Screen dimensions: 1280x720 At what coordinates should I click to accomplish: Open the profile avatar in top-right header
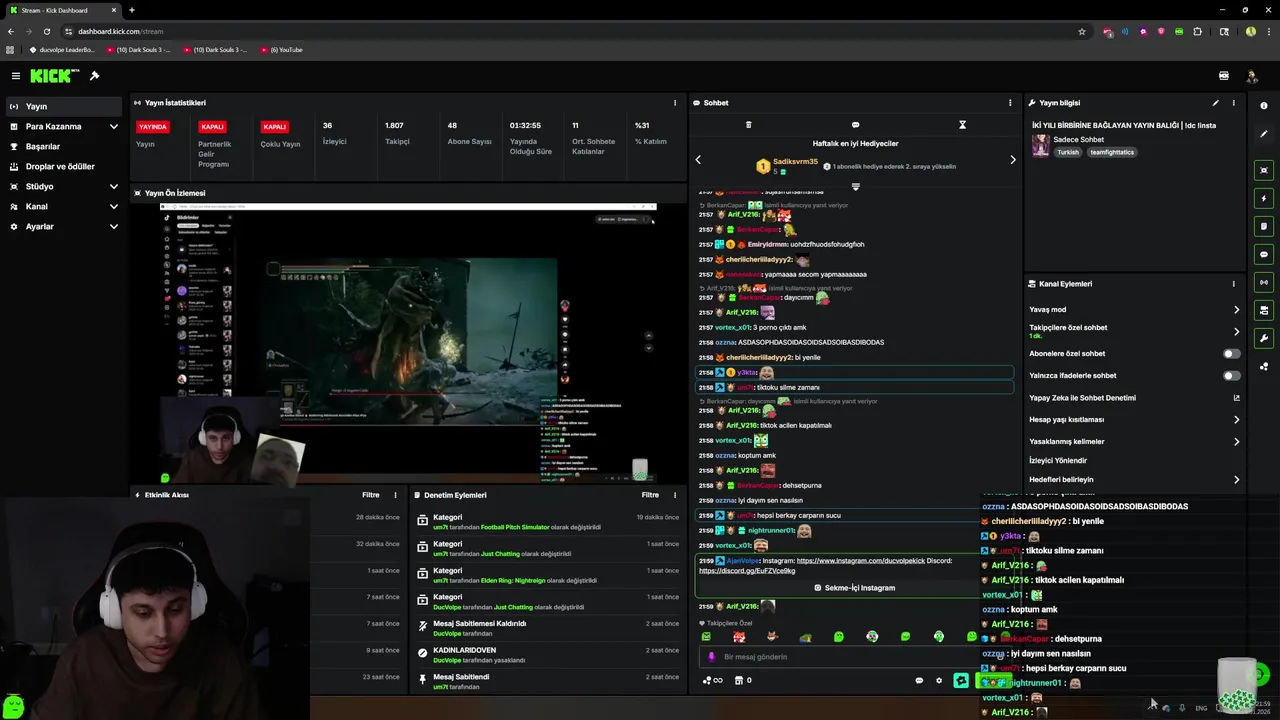click(x=1251, y=76)
